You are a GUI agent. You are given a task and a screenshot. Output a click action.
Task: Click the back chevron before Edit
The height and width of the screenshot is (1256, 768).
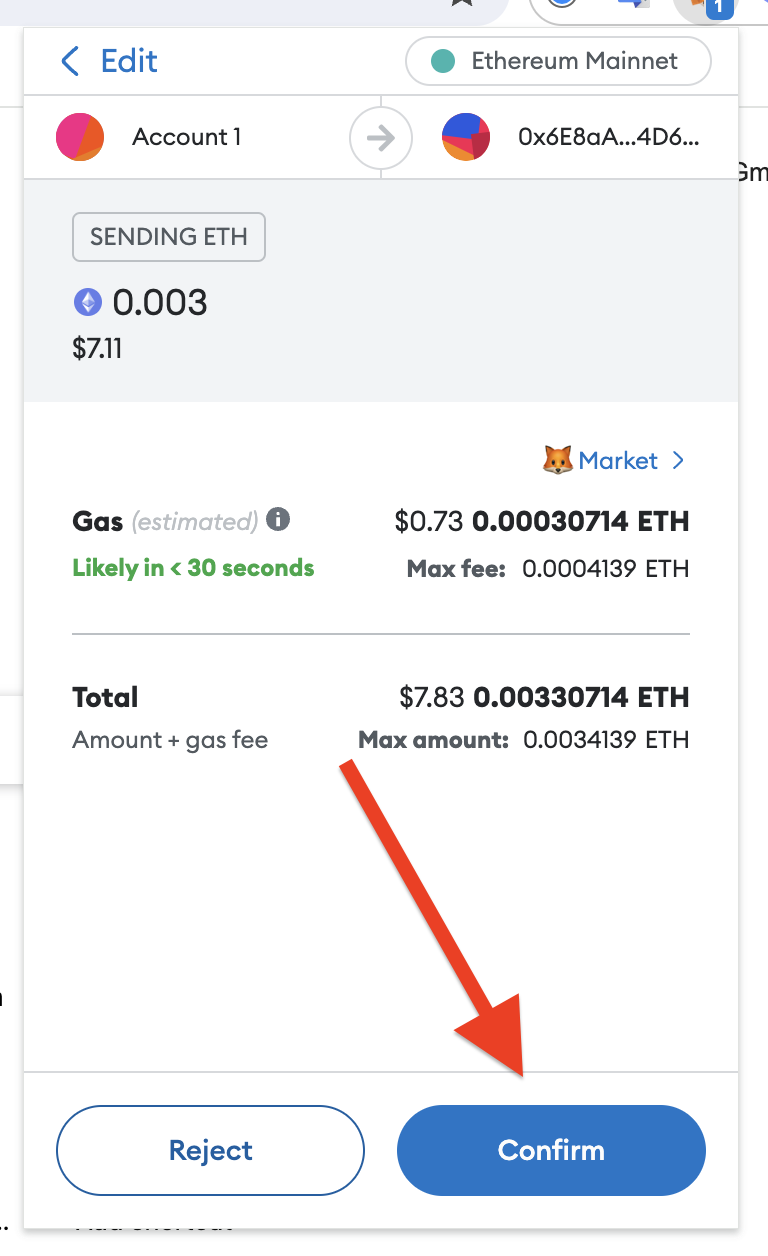coord(68,61)
